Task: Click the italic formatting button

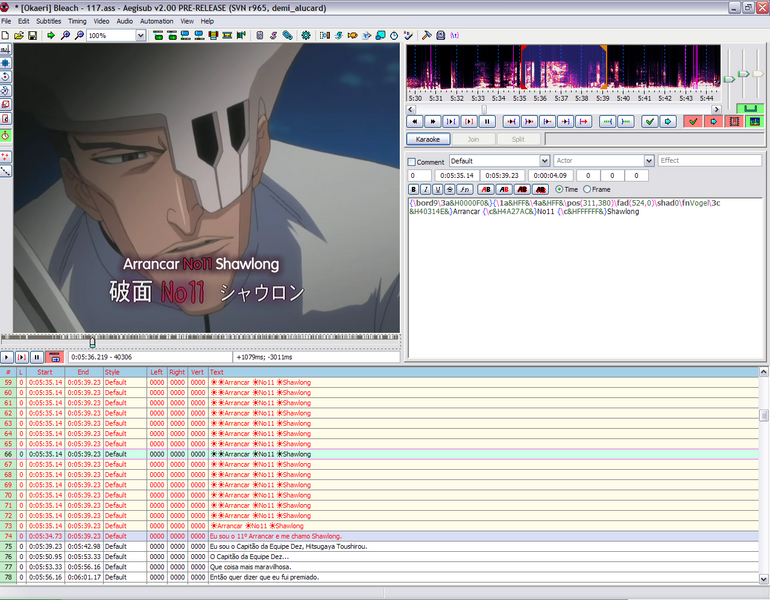Action: pyautogui.click(x=426, y=190)
